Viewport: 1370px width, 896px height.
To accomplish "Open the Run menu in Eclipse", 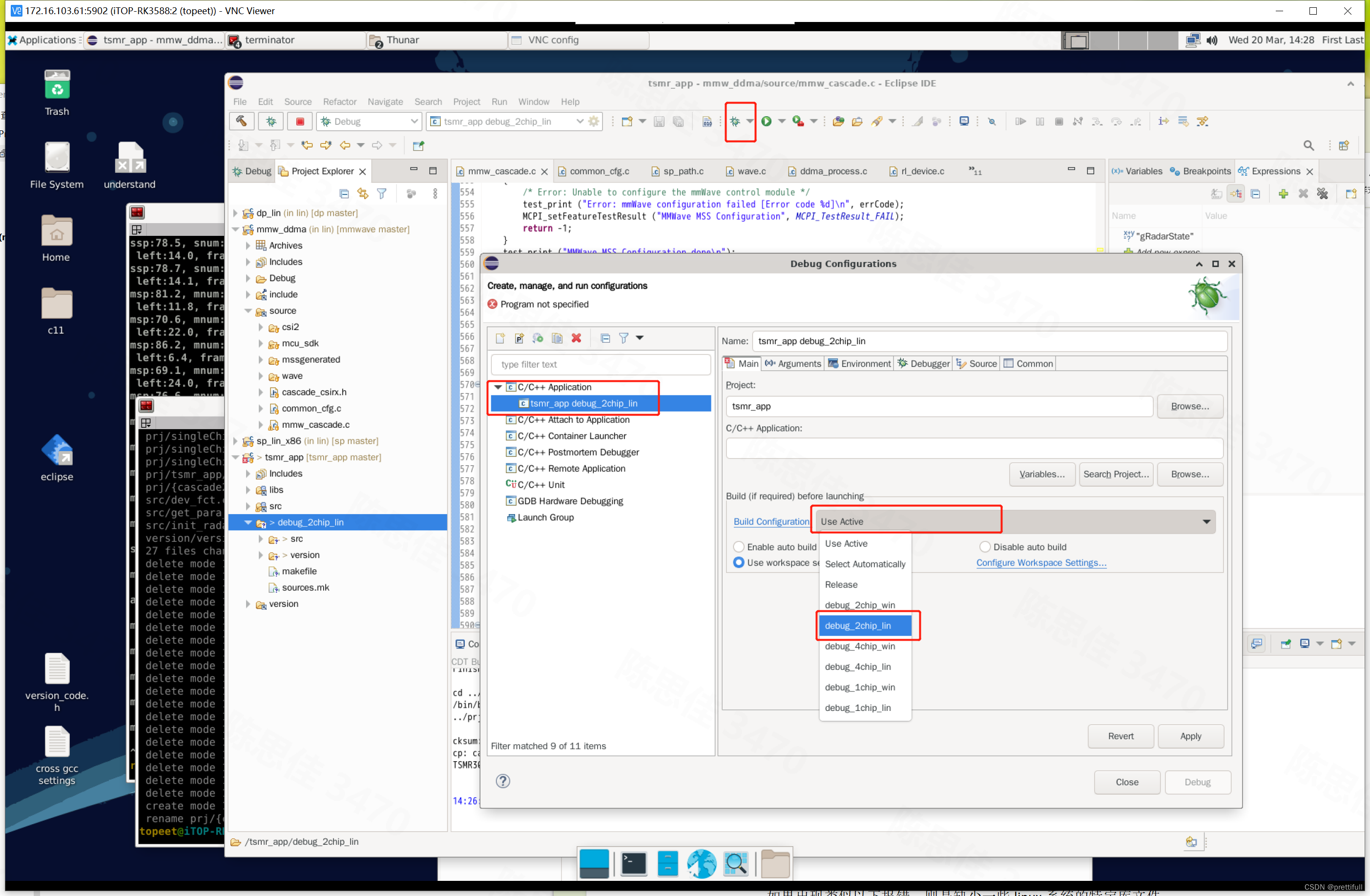I will click(x=499, y=102).
